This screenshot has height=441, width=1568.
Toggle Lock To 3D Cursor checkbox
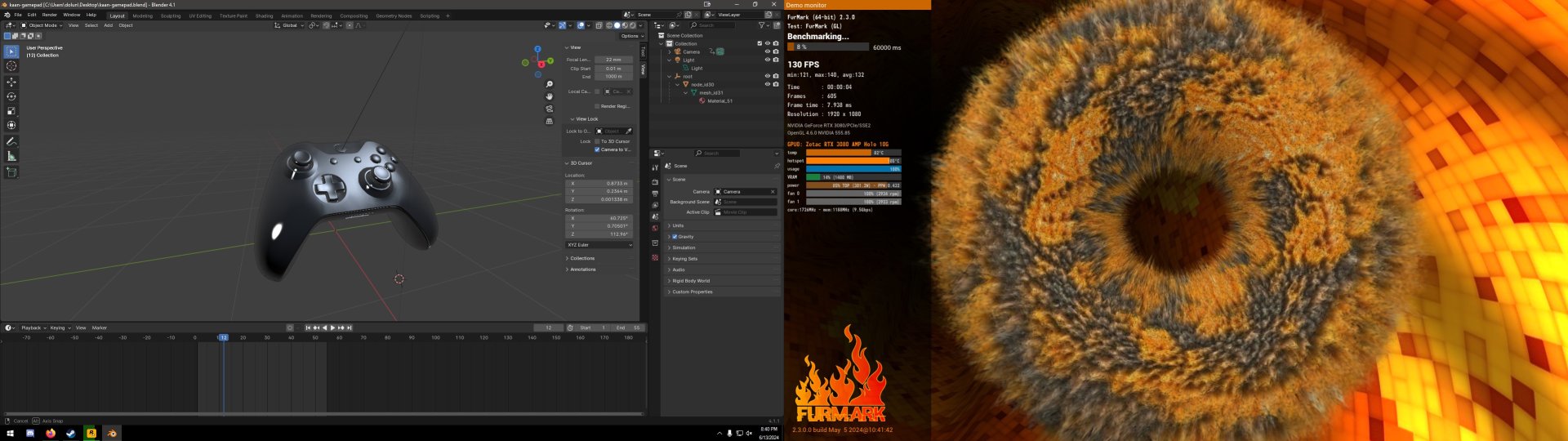click(597, 141)
